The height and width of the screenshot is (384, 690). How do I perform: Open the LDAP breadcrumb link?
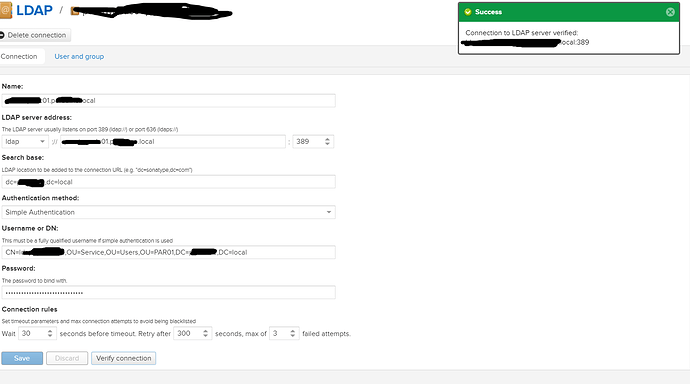pos(34,10)
